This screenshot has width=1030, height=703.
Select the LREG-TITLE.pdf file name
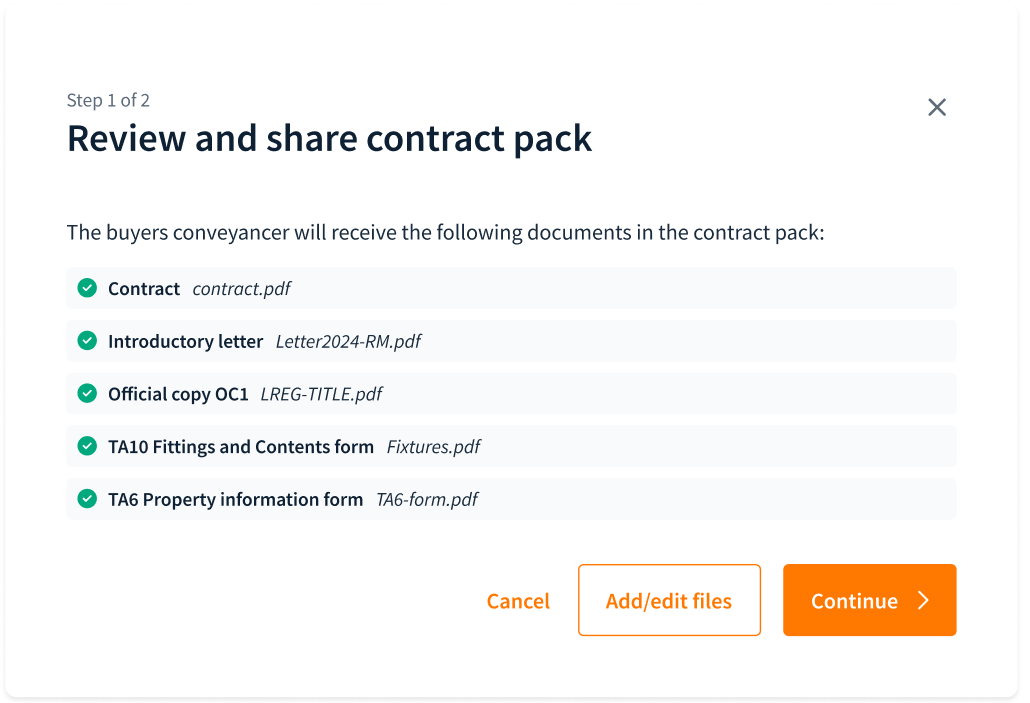point(321,394)
